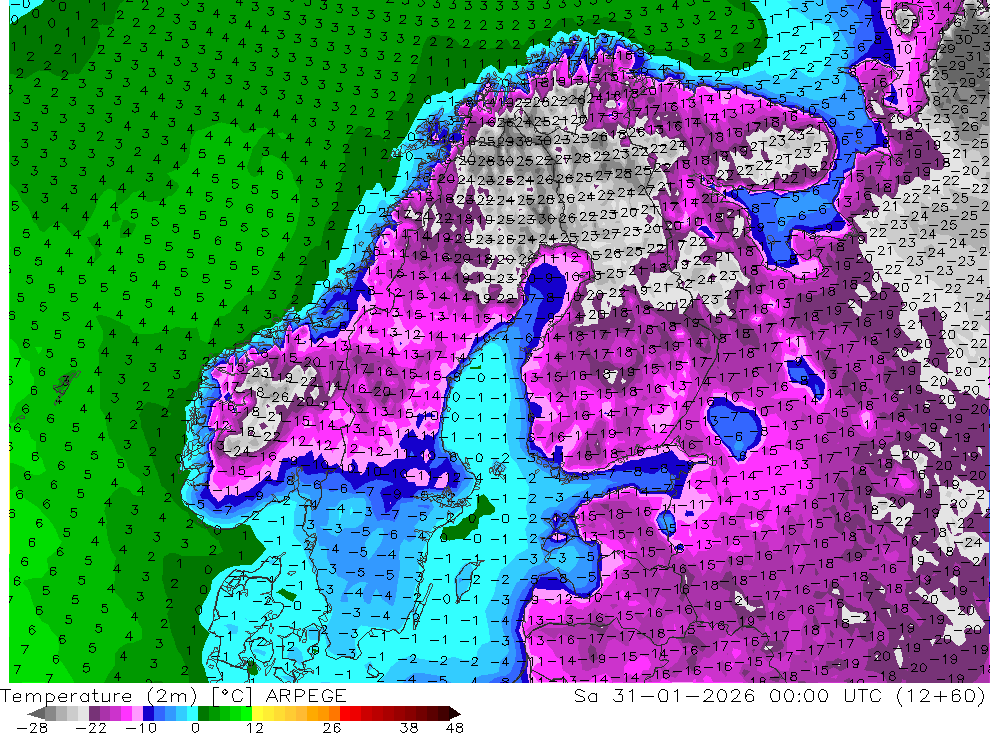This screenshot has width=1000, height=733.
Task: Pick the light pink legend swatch
Action: coord(137,713)
